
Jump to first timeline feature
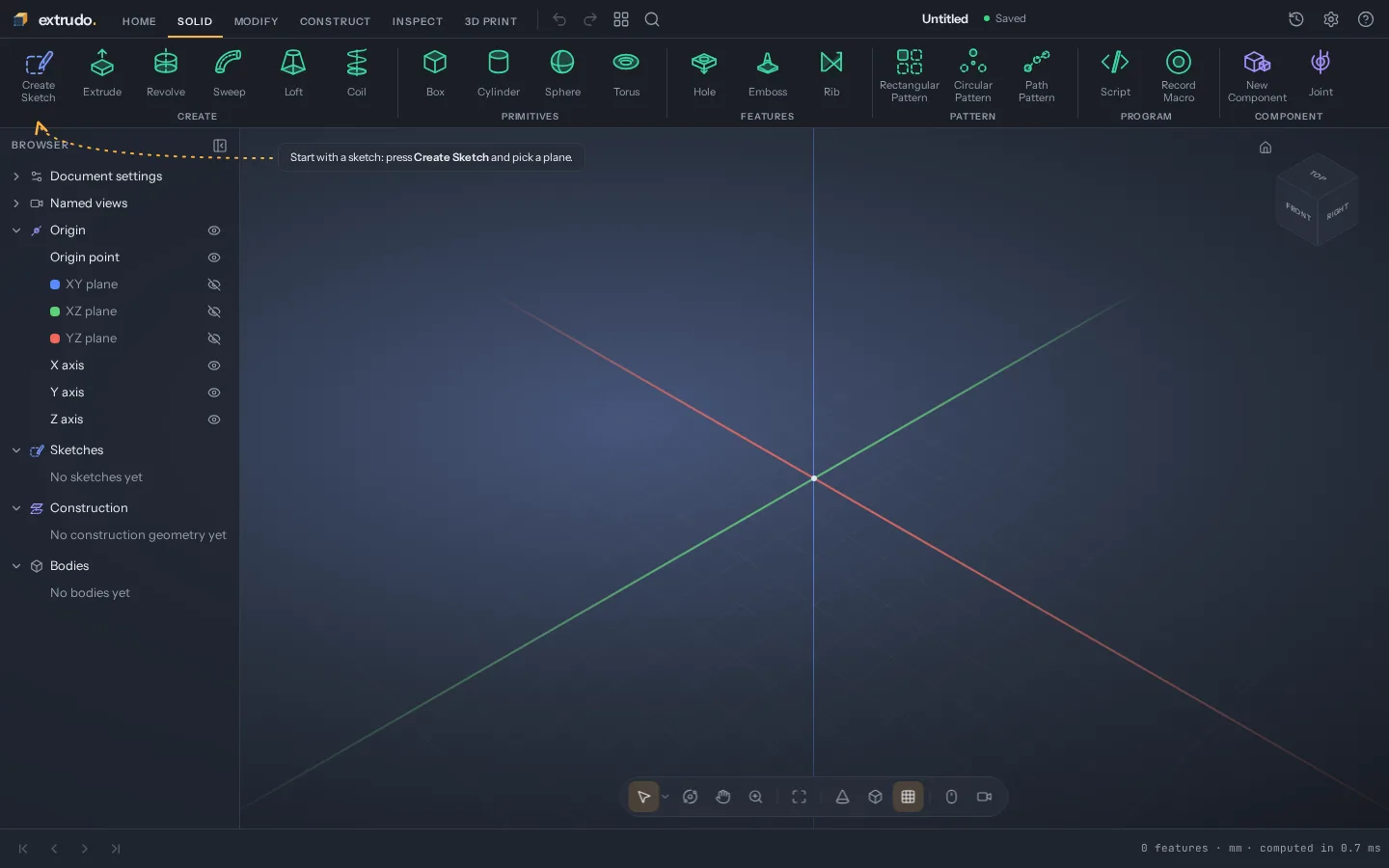(x=23, y=849)
